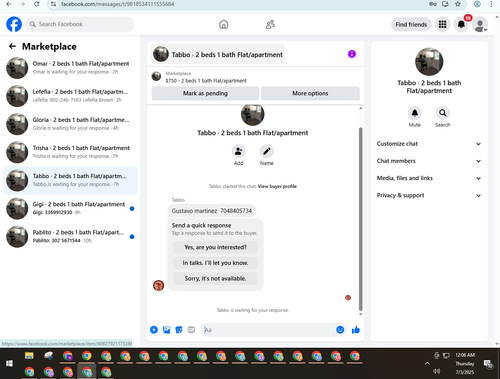Click the More options button
The image size is (500, 379).
[310, 93]
